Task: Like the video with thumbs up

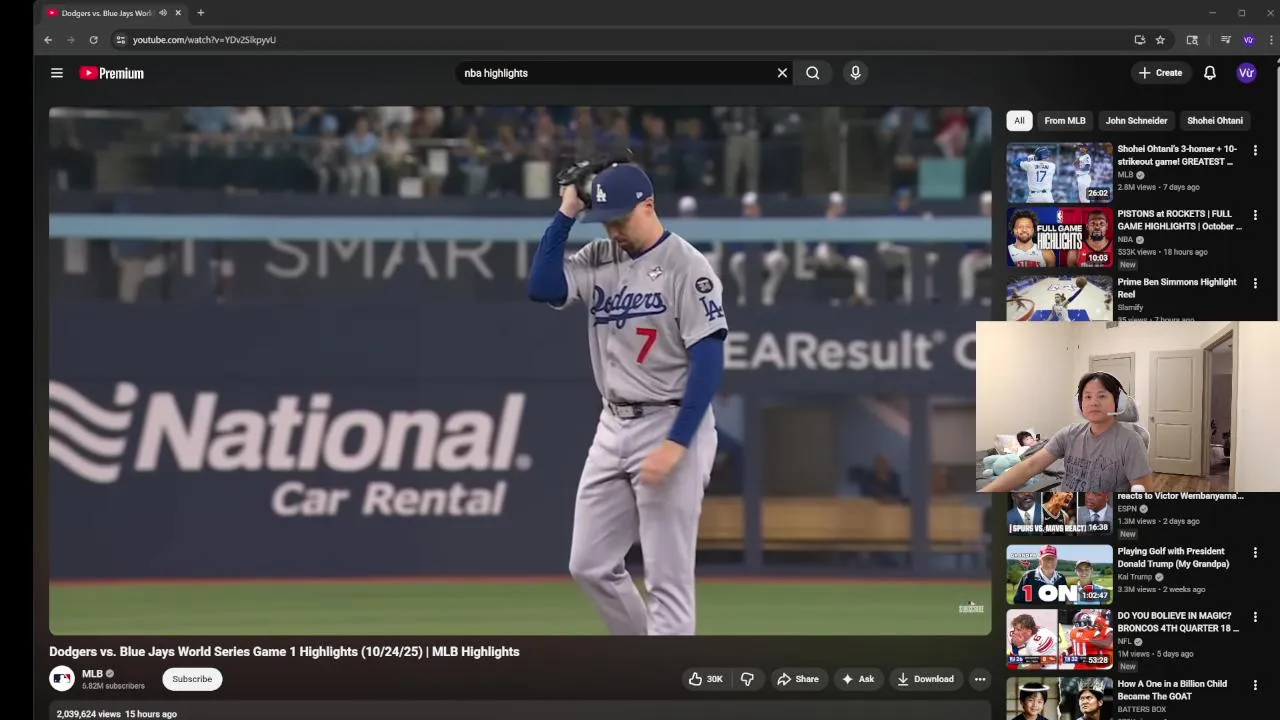Action: pyautogui.click(x=705, y=679)
